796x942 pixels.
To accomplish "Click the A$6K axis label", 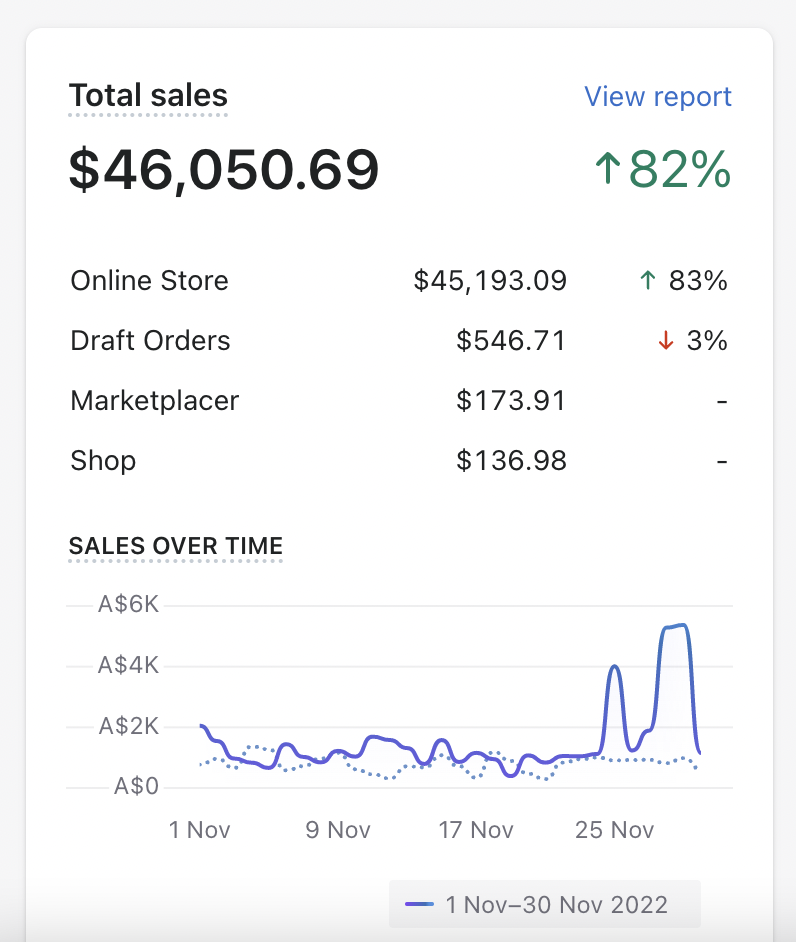I will 128,605.
